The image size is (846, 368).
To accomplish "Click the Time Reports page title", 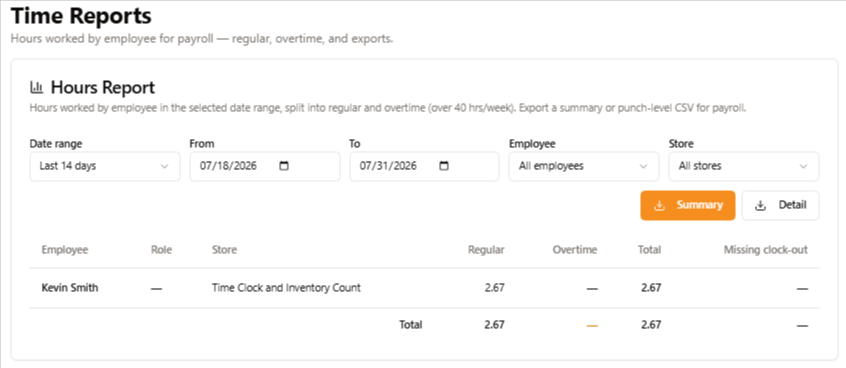I will (x=81, y=16).
